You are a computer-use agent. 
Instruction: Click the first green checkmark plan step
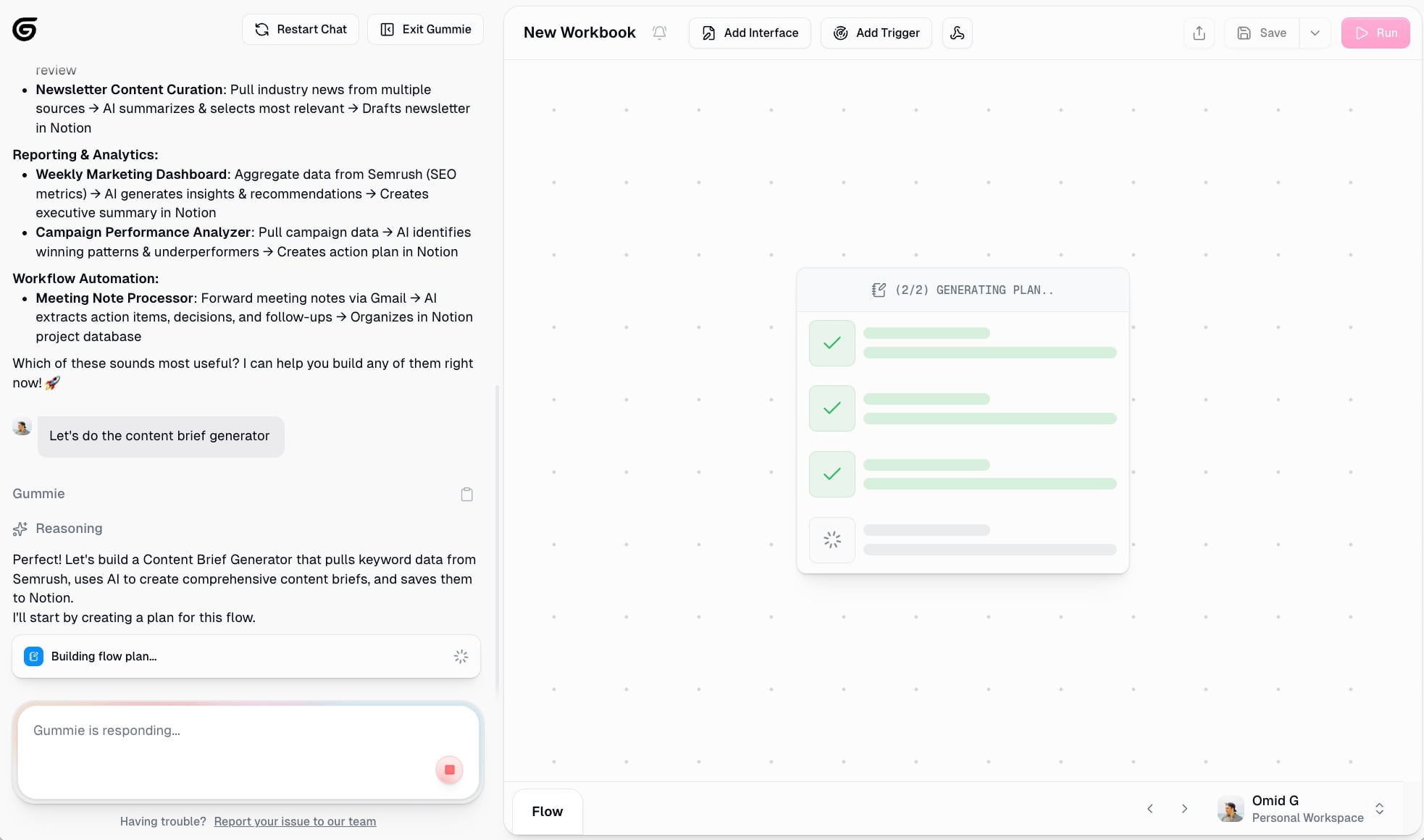(x=832, y=343)
